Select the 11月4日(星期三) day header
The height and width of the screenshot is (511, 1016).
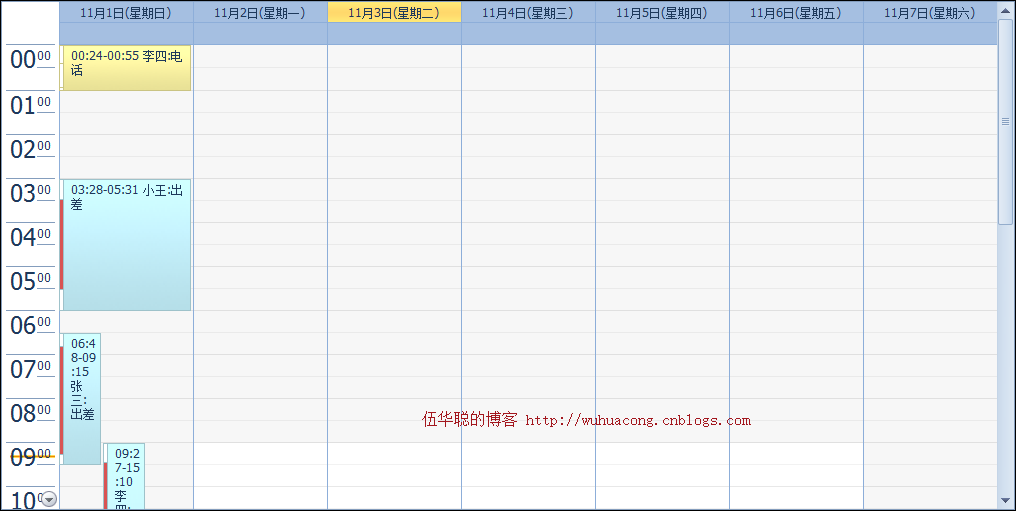pyautogui.click(x=528, y=12)
